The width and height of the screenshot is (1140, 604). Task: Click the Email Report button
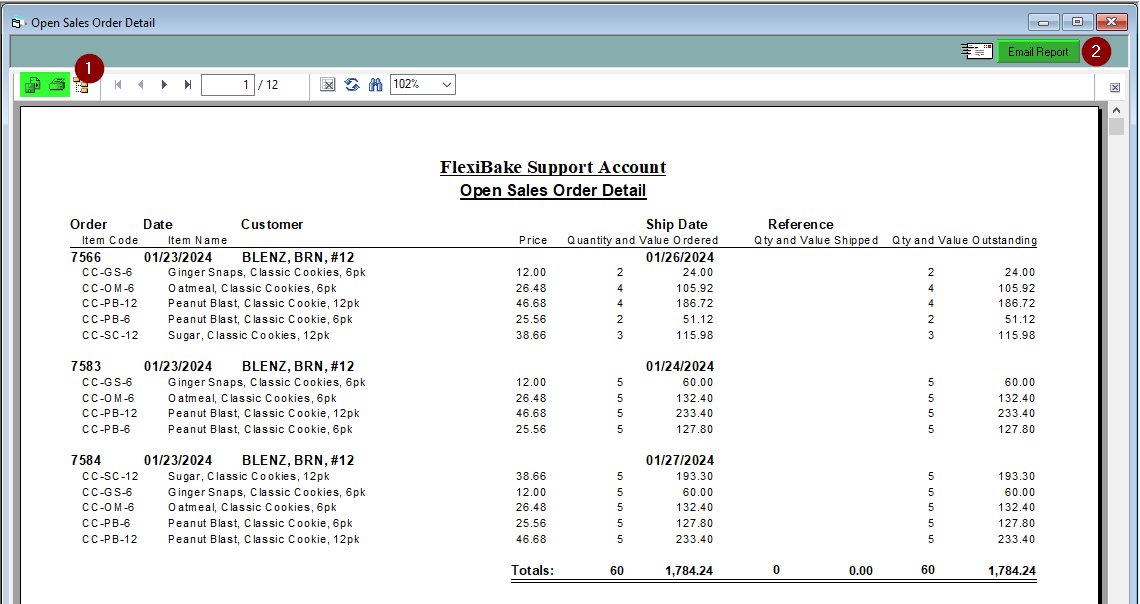pos(1038,52)
